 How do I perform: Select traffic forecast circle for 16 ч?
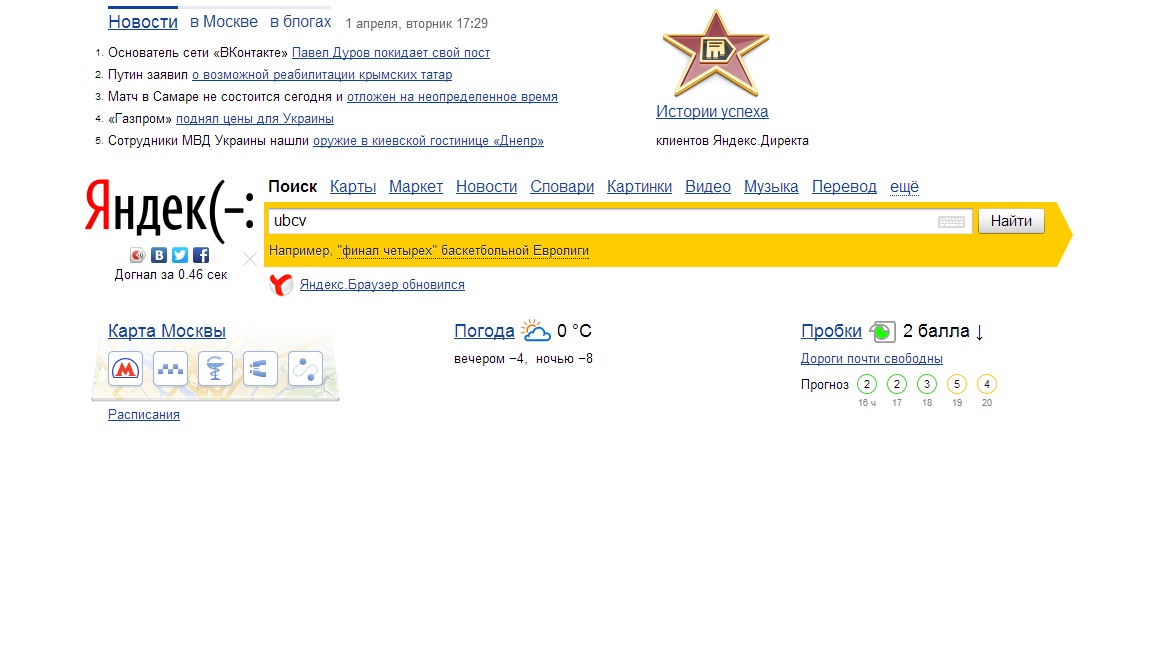click(x=867, y=384)
